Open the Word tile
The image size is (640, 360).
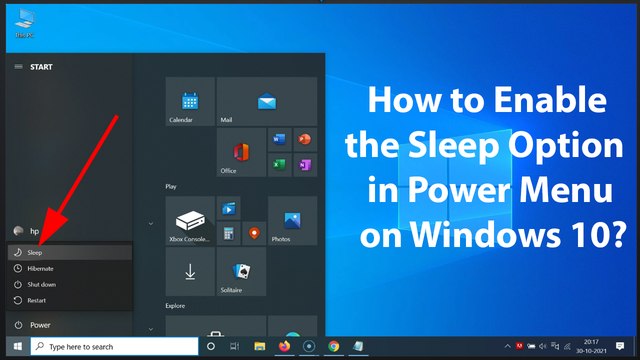[280, 140]
